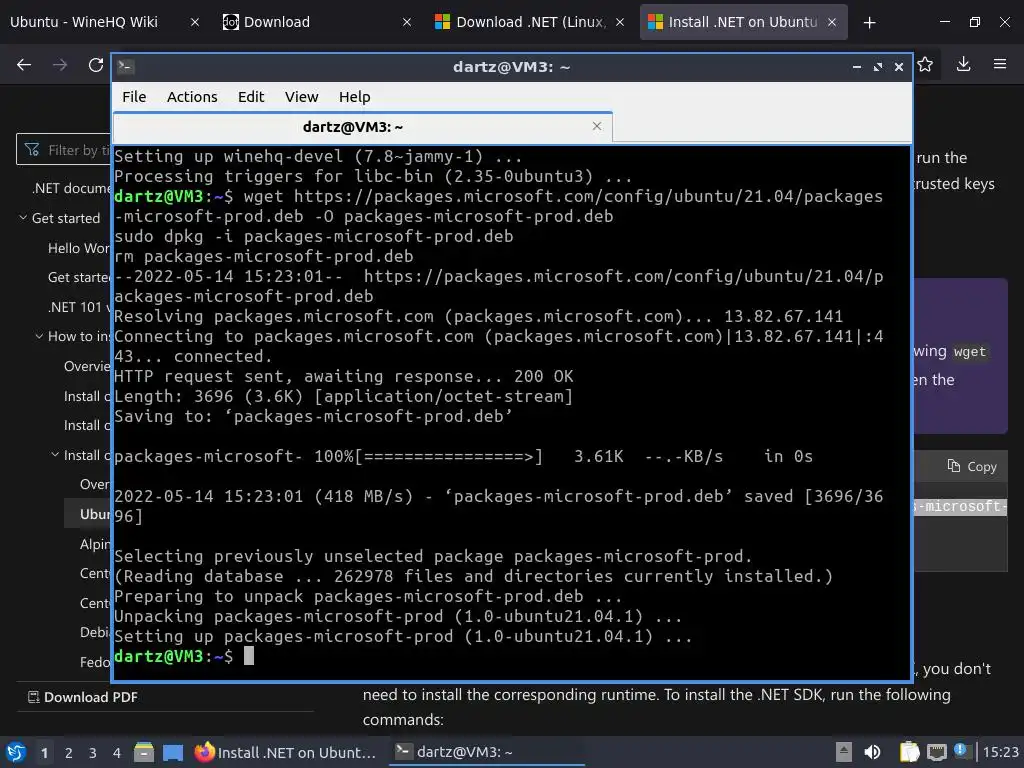The height and width of the screenshot is (768, 1024).
Task: Activate Firefox Install .NET taskbar entry
Action: point(285,752)
